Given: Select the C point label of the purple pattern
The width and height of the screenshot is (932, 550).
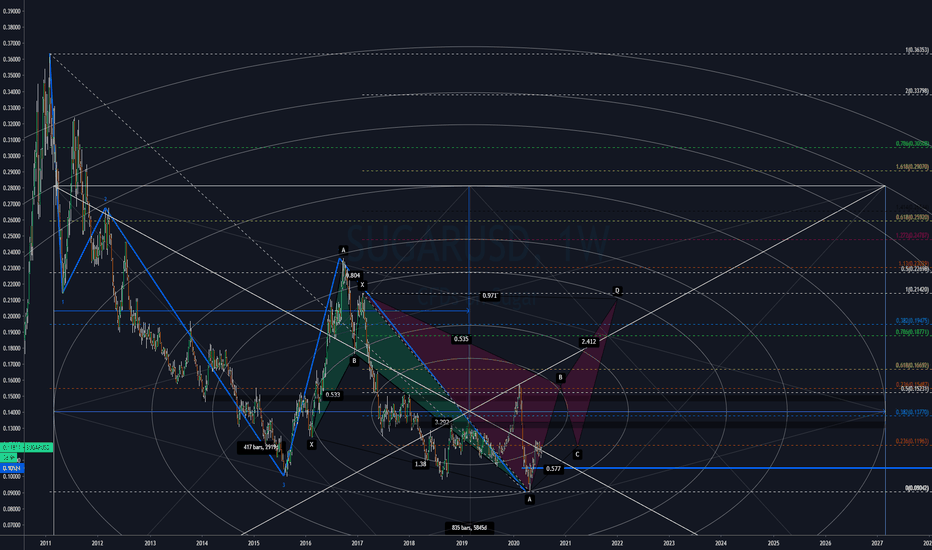Looking at the screenshot, I should pos(577,454).
